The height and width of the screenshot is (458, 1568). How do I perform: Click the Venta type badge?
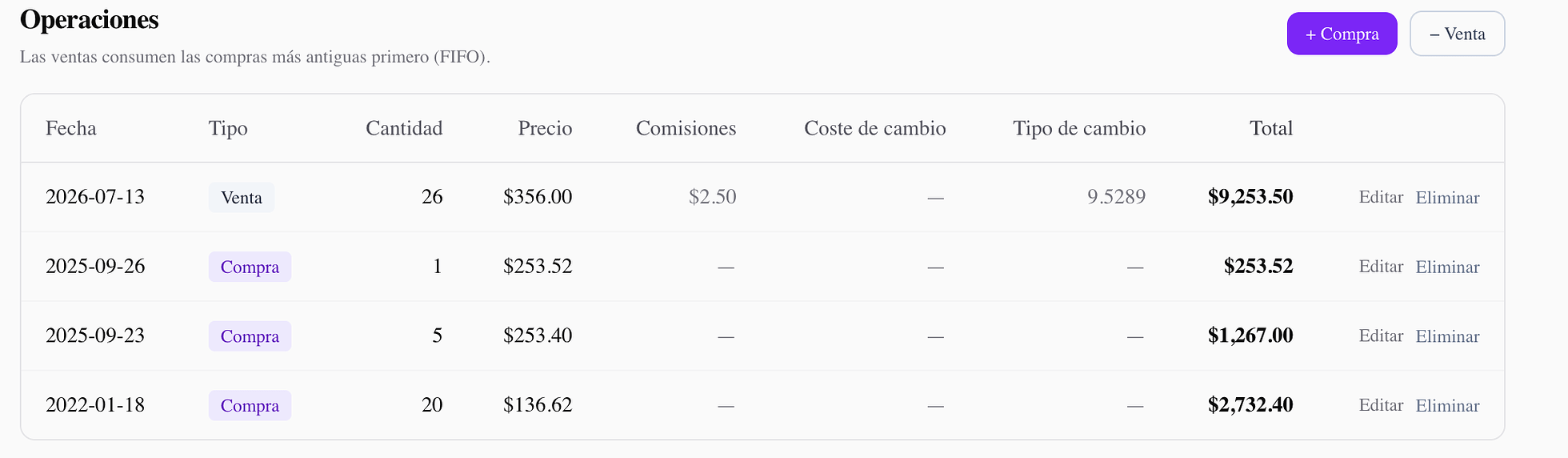pos(242,197)
